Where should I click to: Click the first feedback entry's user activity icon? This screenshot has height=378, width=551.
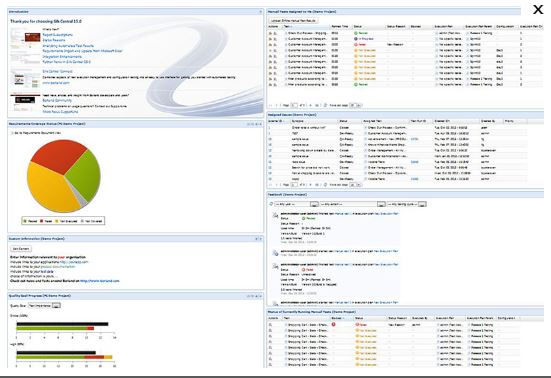[275, 215]
